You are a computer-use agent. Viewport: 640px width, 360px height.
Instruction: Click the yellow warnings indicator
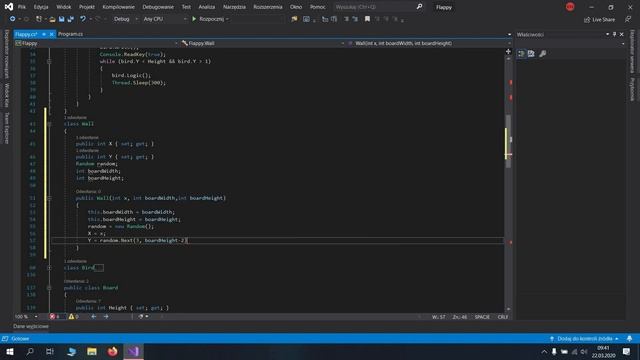pyautogui.click(x=73, y=317)
